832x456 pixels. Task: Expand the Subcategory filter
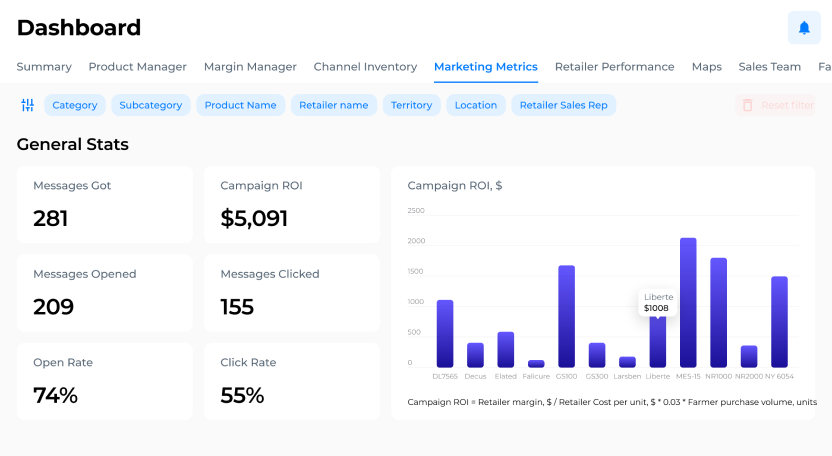pos(150,105)
